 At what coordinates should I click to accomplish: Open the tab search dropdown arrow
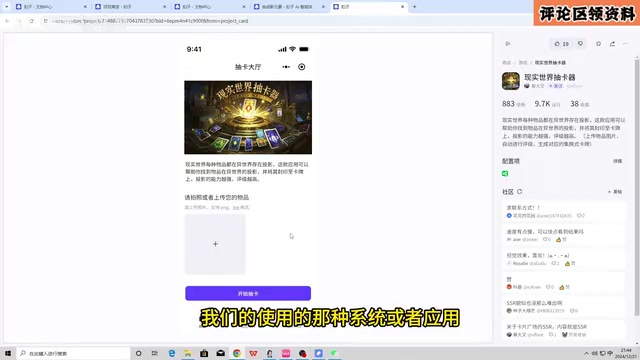click(6, 7)
